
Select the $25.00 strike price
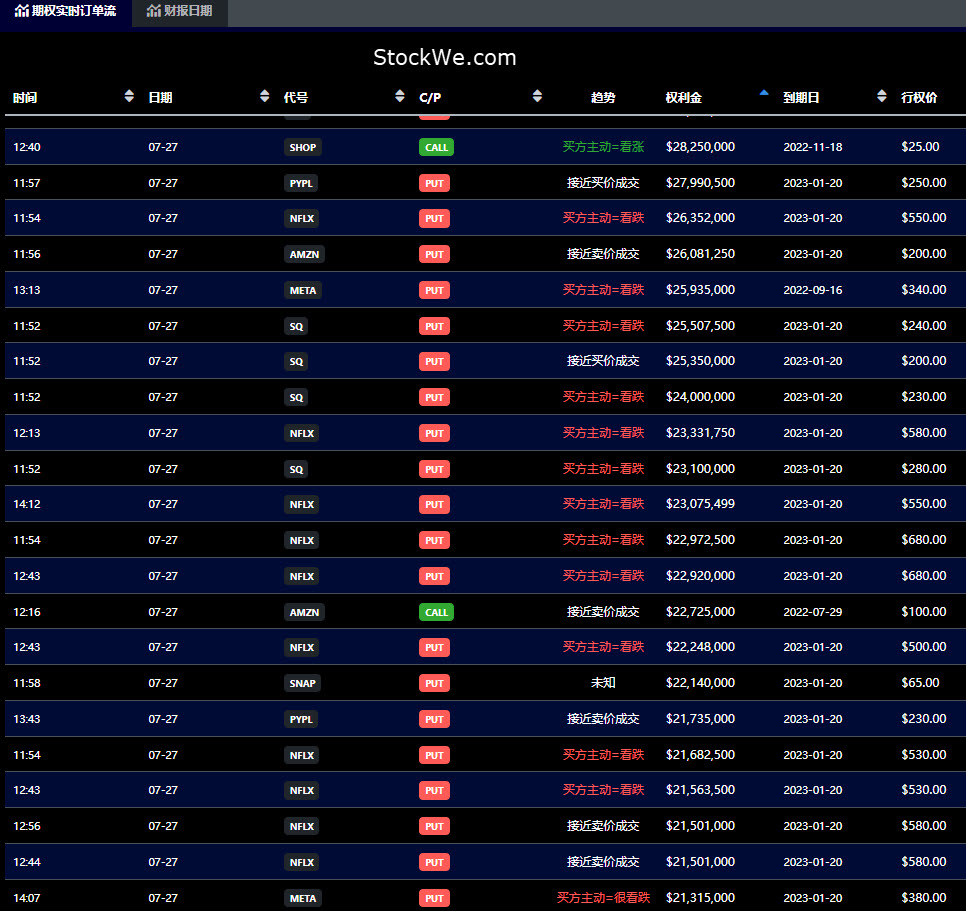tap(920, 147)
